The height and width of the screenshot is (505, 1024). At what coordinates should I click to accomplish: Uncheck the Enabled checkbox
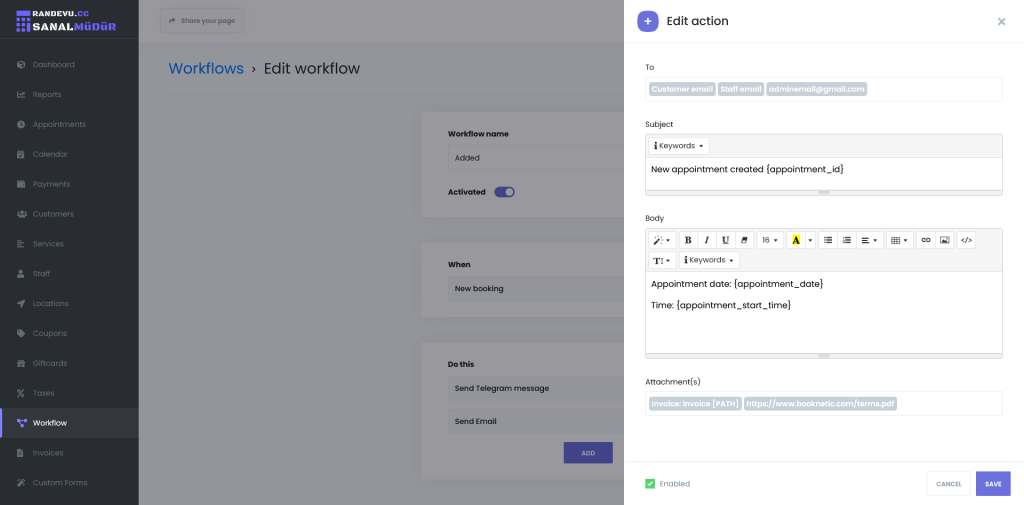650,484
